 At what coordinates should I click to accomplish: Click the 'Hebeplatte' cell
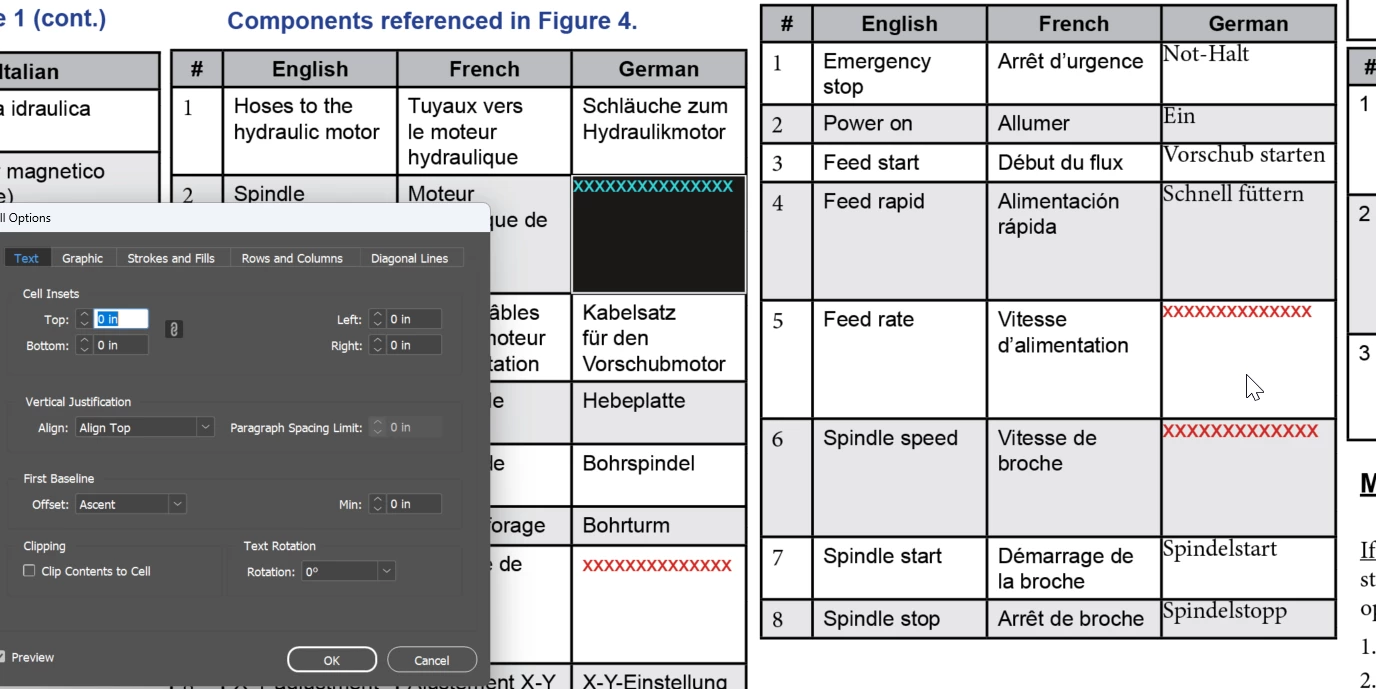[659, 412]
